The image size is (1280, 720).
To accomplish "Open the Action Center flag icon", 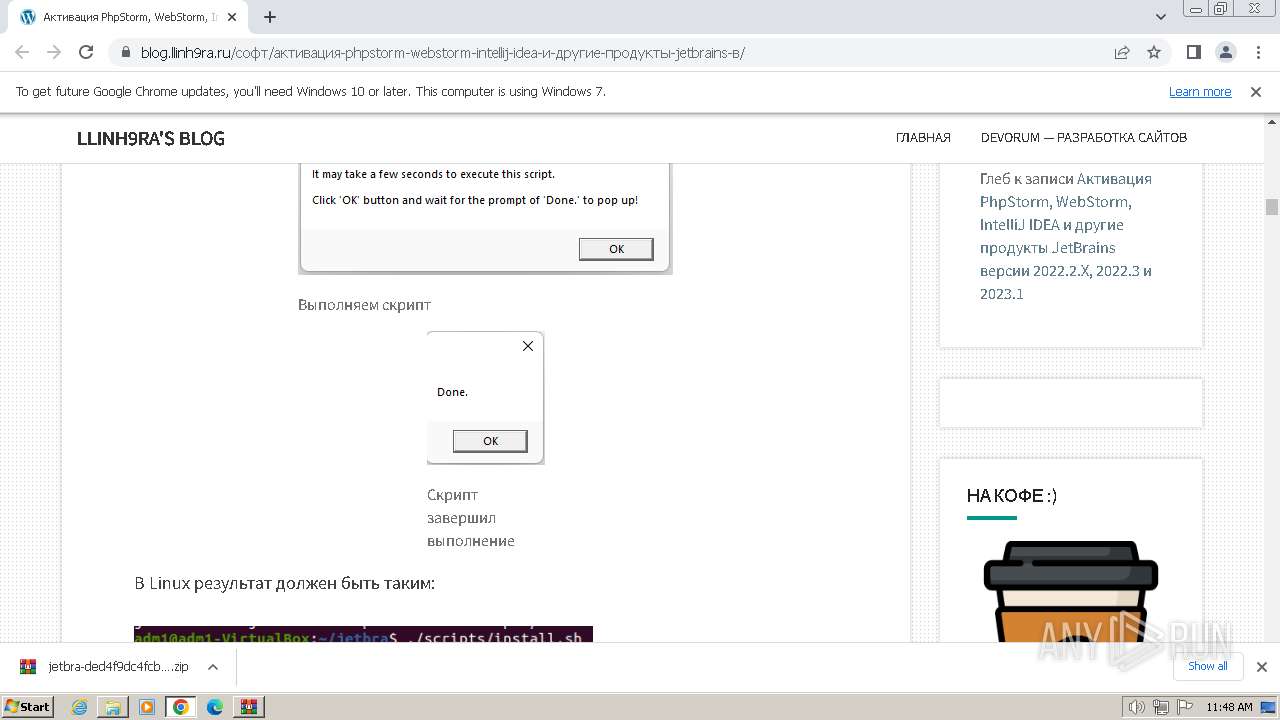I will pyautogui.click(x=1184, y=707).
